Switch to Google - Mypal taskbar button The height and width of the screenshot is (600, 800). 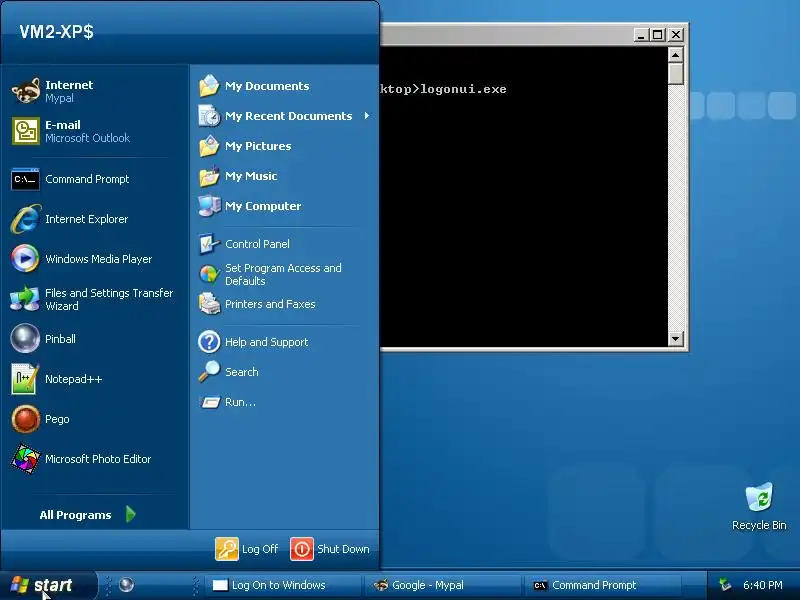coord(443,585)
